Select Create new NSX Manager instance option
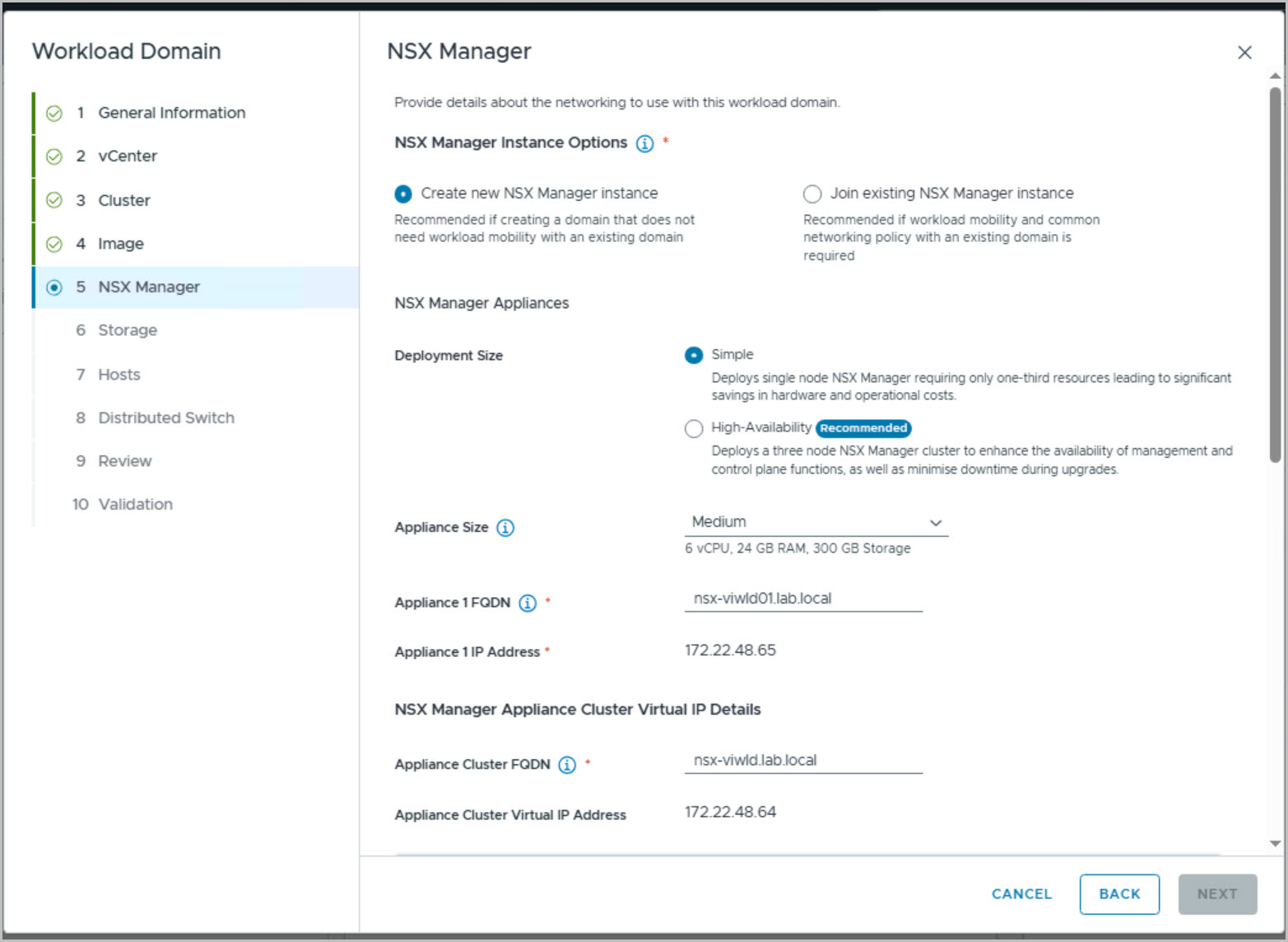Viewport: 1288px width, 942px height. pyautogui.click(x=403, y=194)
